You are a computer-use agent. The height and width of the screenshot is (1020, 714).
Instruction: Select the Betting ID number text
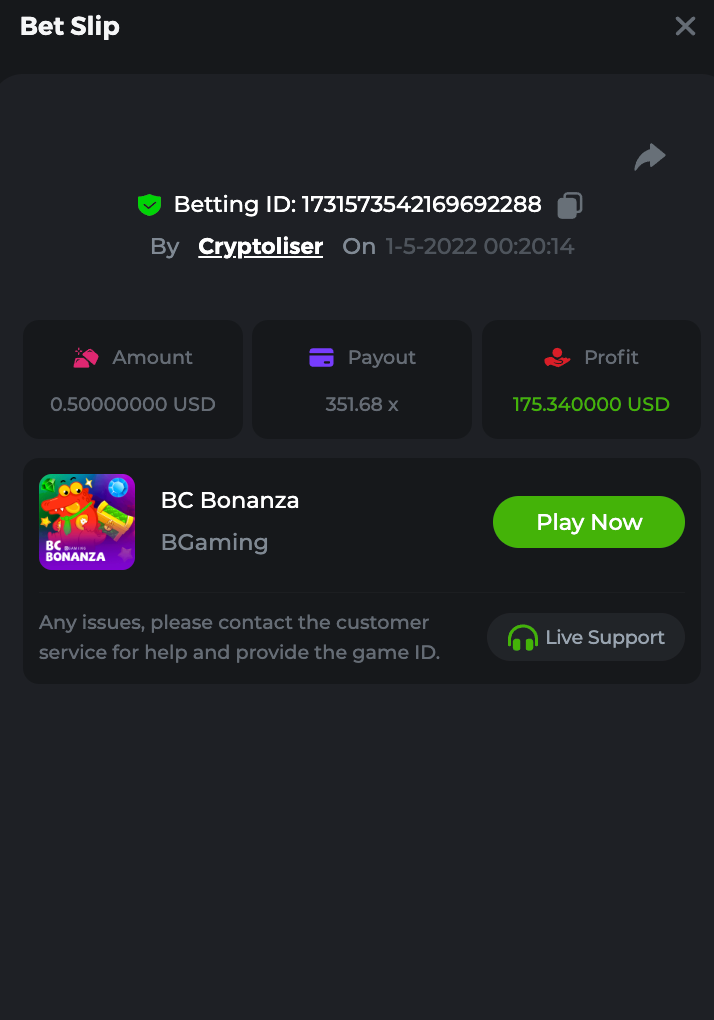421,205
